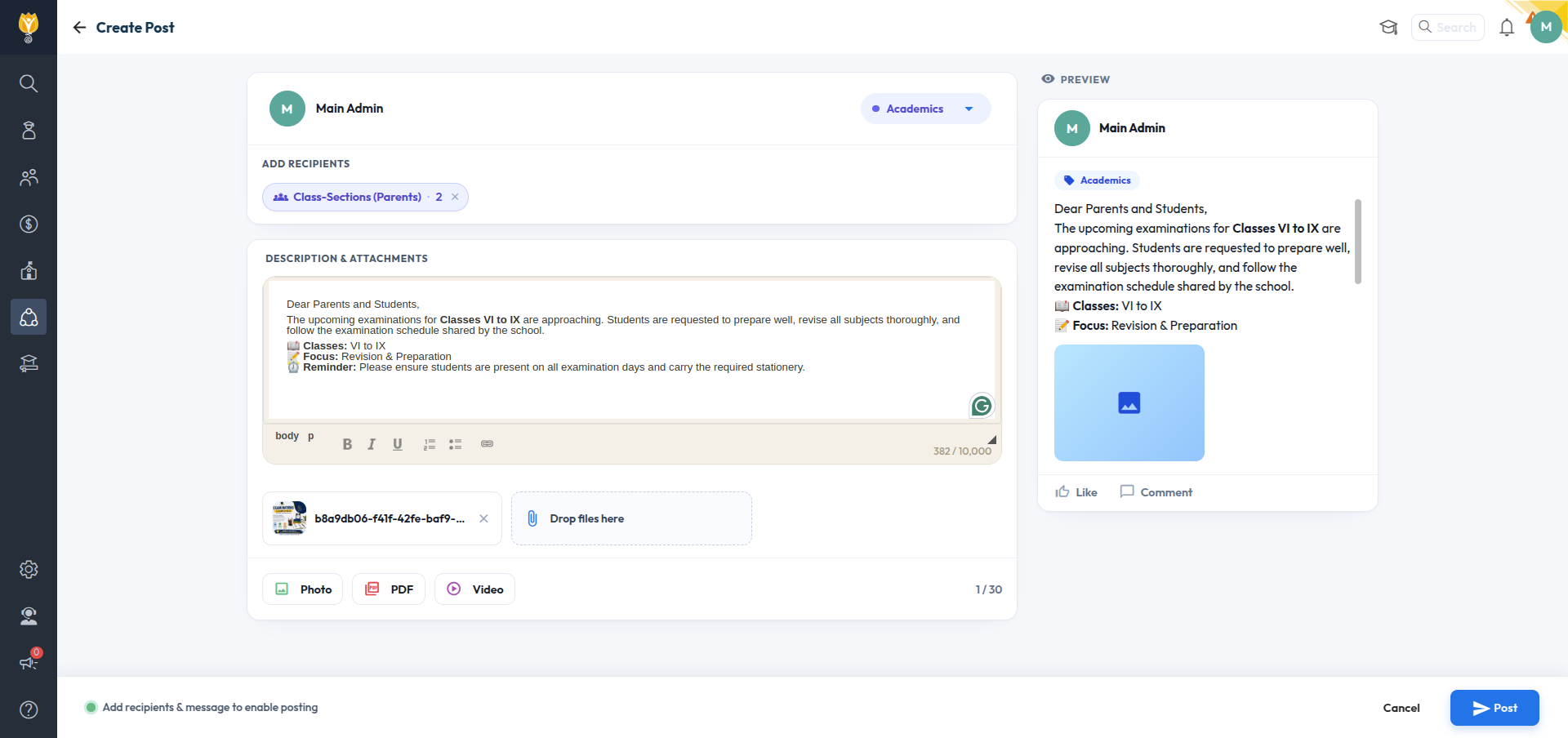The width and height of the screenshot is (1568, 738).
Task: Open the announcements megaphone icon
Action: pyautogui.click(x=29, y=662)
